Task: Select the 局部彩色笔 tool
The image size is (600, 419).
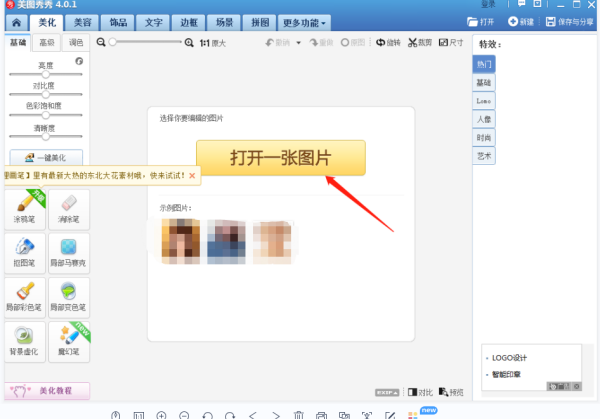Action: [25, 297]
